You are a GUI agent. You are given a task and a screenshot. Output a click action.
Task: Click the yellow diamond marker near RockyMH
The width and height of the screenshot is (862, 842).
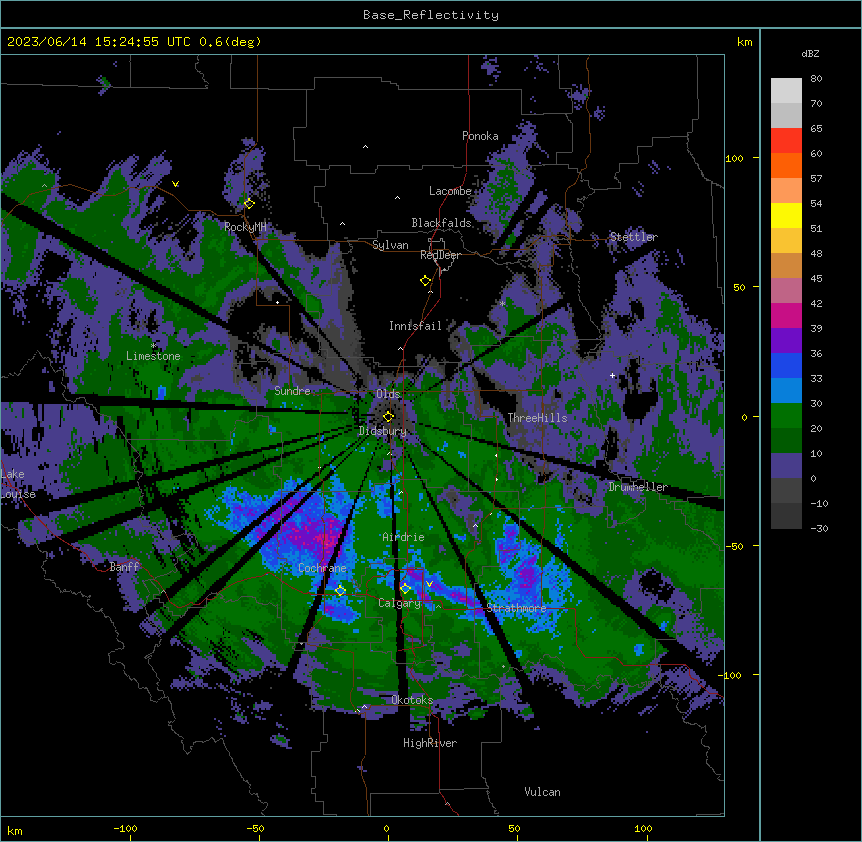click(249, 203)
